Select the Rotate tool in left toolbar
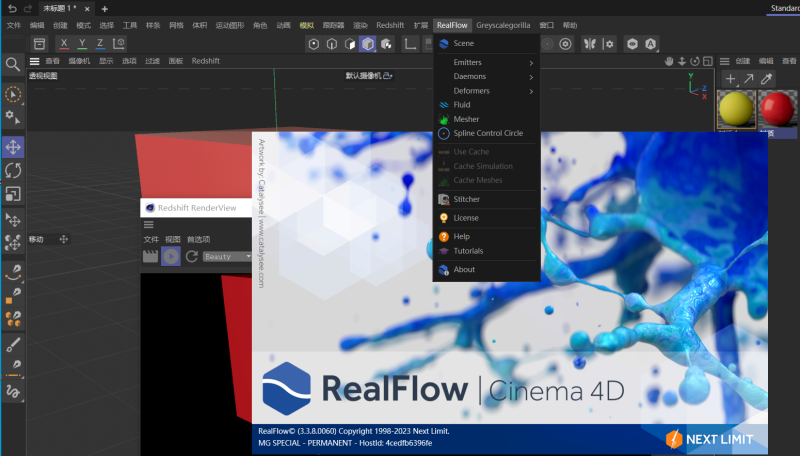800x456 pixels. tap(13, 170)
